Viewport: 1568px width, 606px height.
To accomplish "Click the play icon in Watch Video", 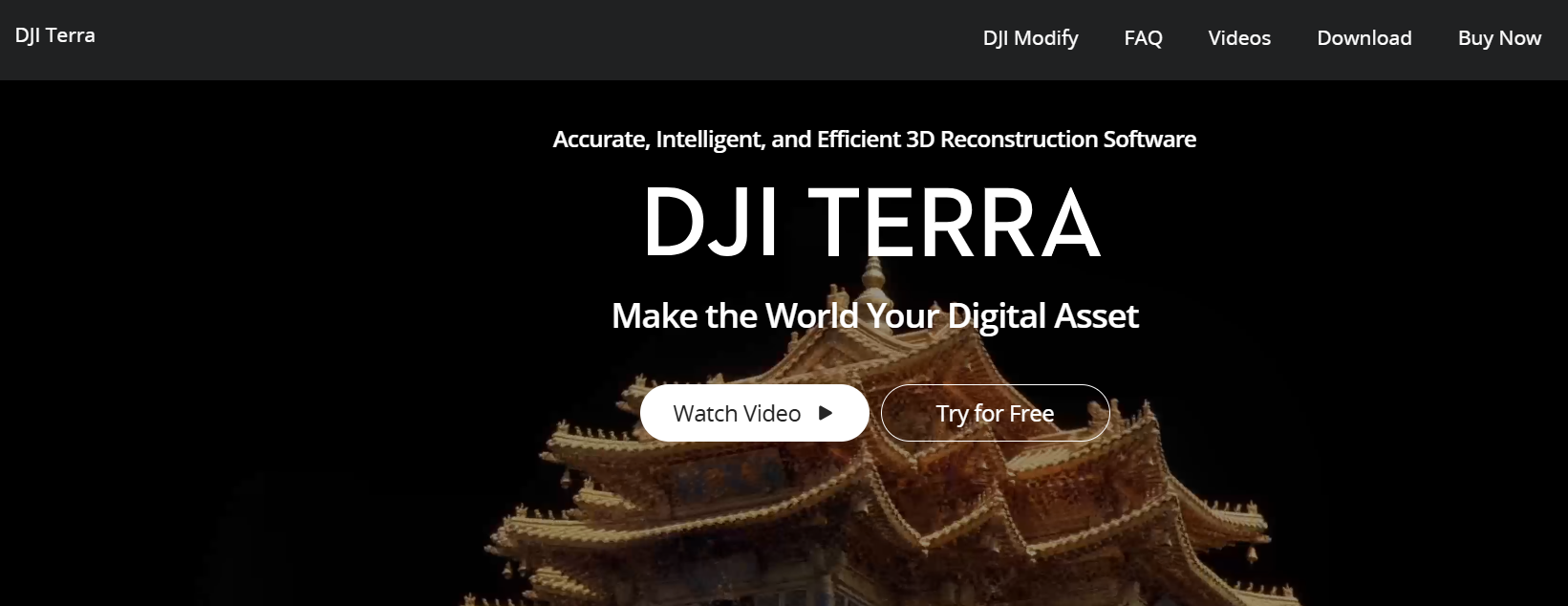I will click(x=826, y=413).
